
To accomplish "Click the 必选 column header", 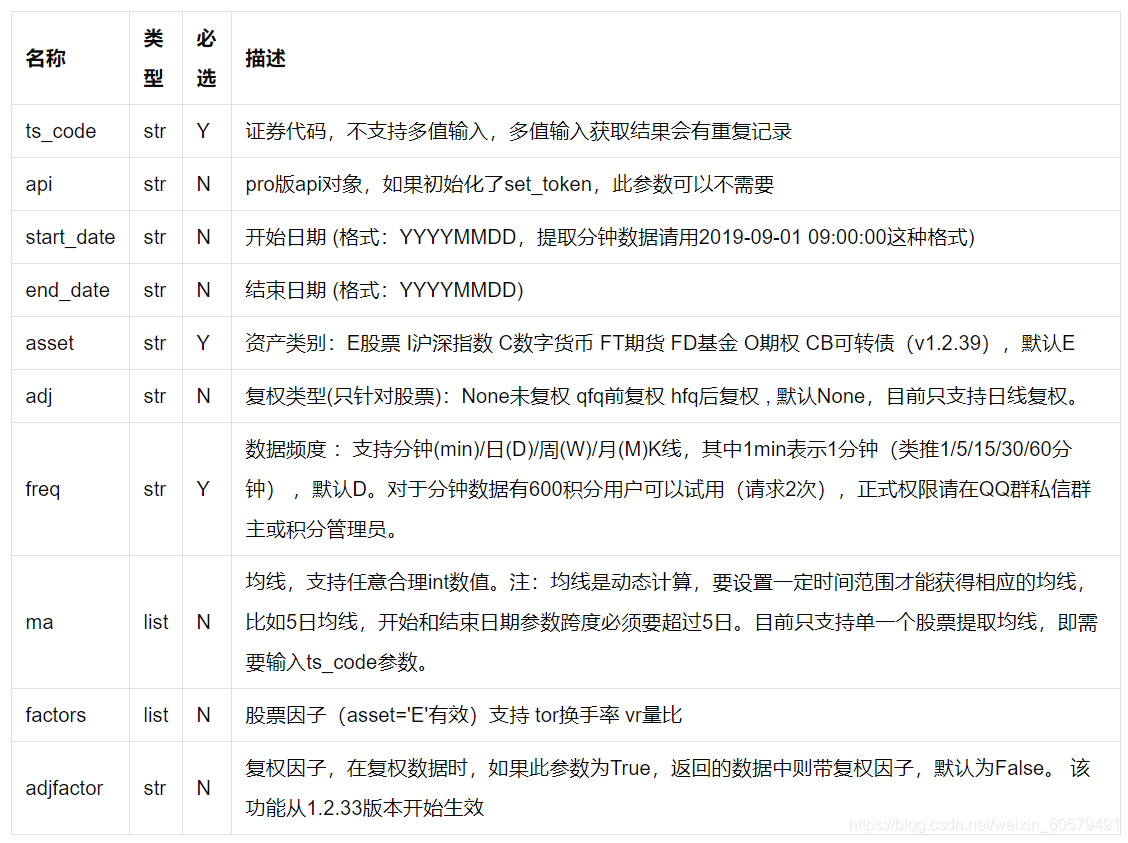I will click(206, 58).
